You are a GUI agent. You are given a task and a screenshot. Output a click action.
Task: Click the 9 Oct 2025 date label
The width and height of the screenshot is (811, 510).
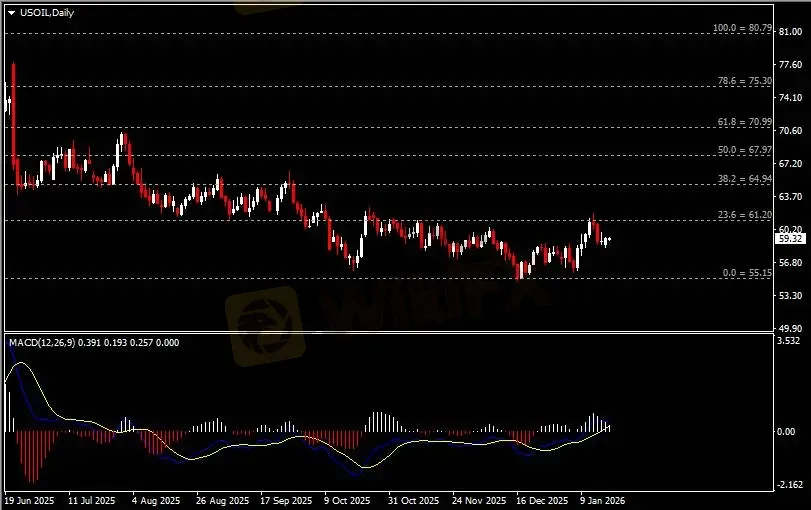[347, 501]
